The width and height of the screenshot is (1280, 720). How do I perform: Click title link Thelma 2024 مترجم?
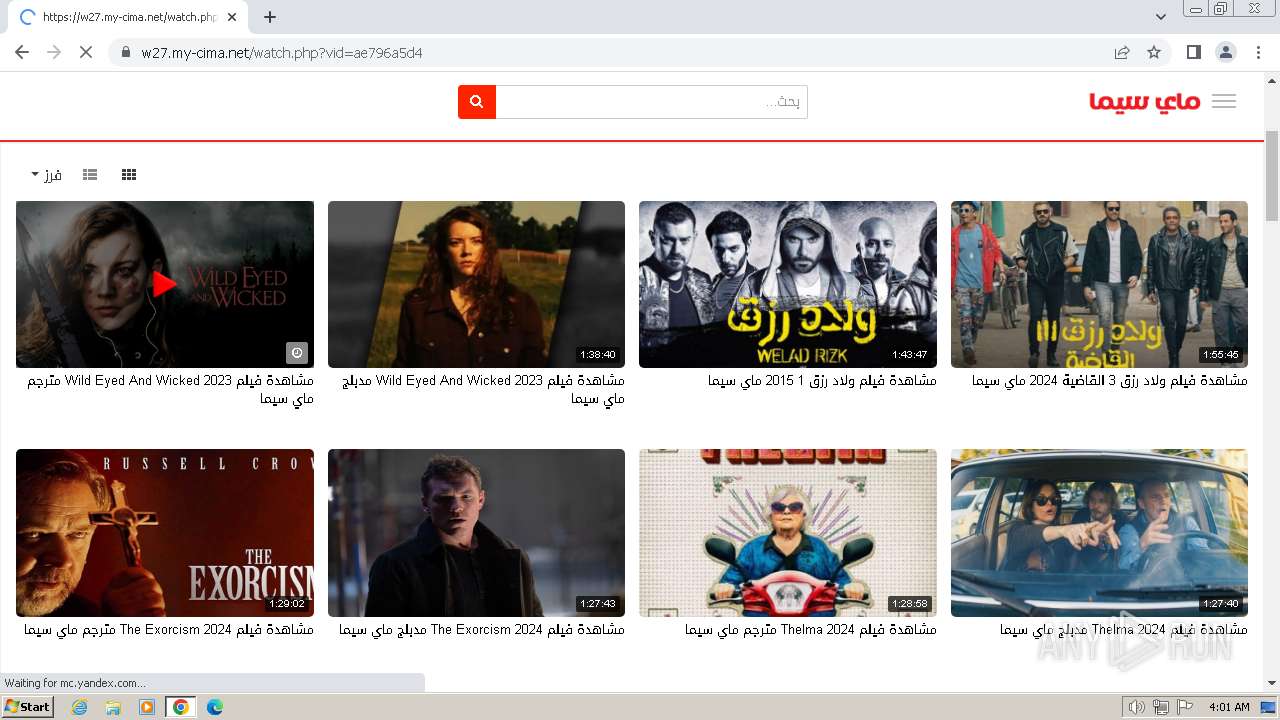coord(811,630)
